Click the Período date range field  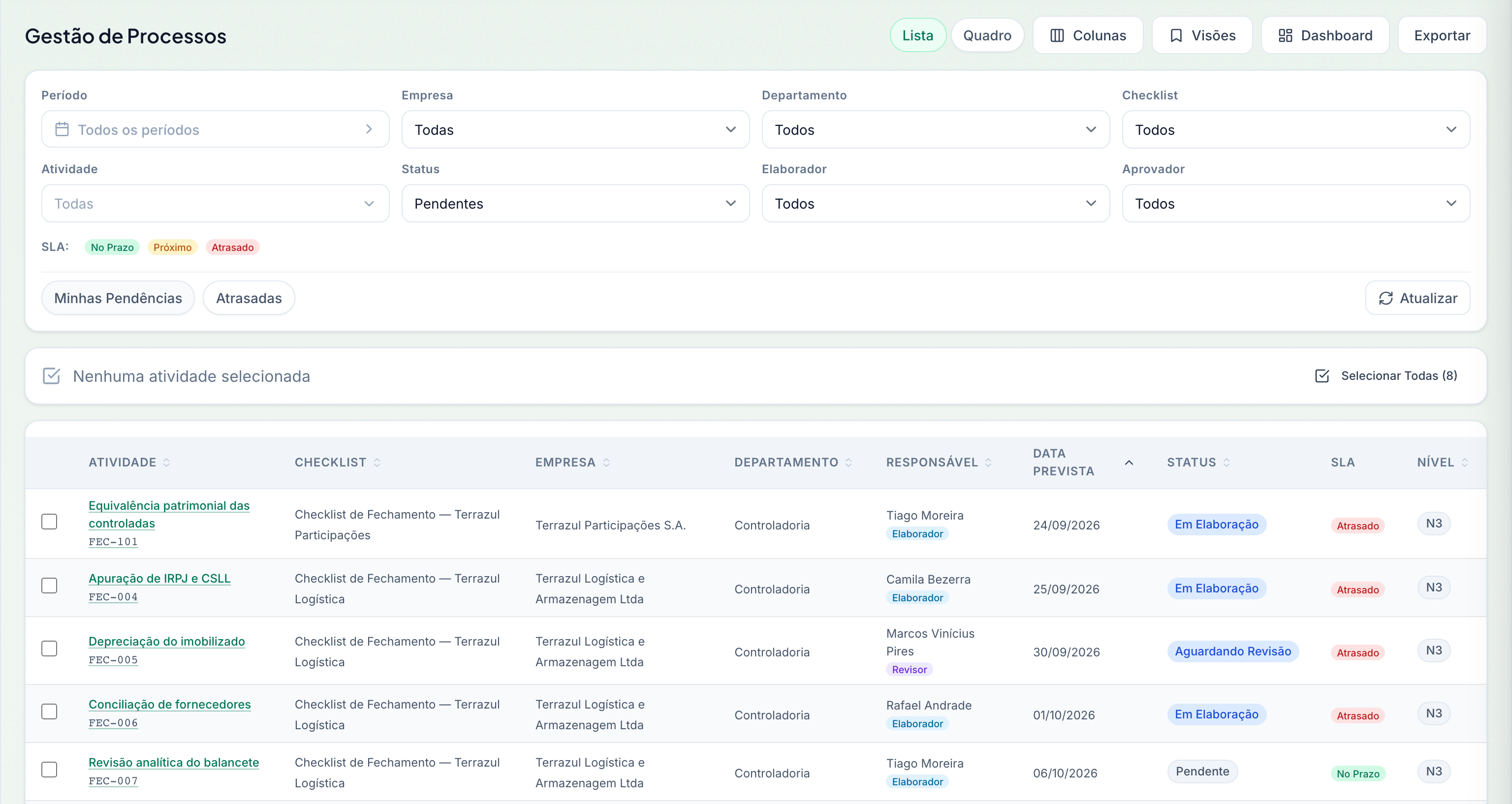[x=215, y=129]
